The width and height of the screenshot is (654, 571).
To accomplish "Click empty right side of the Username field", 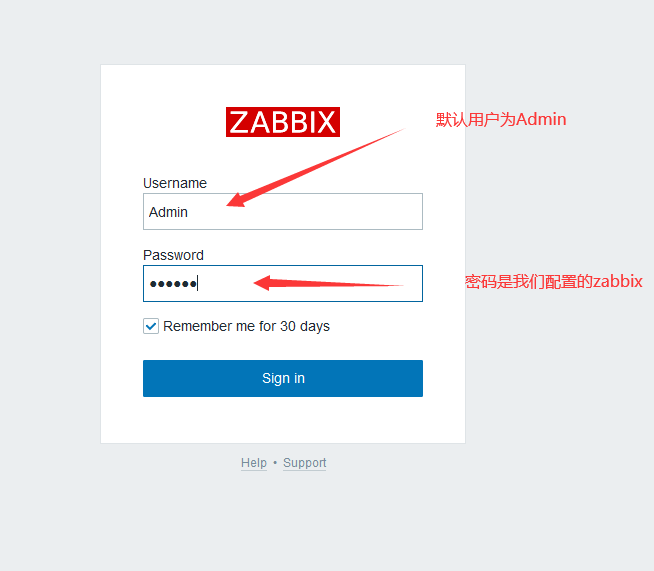I will 355,217.
